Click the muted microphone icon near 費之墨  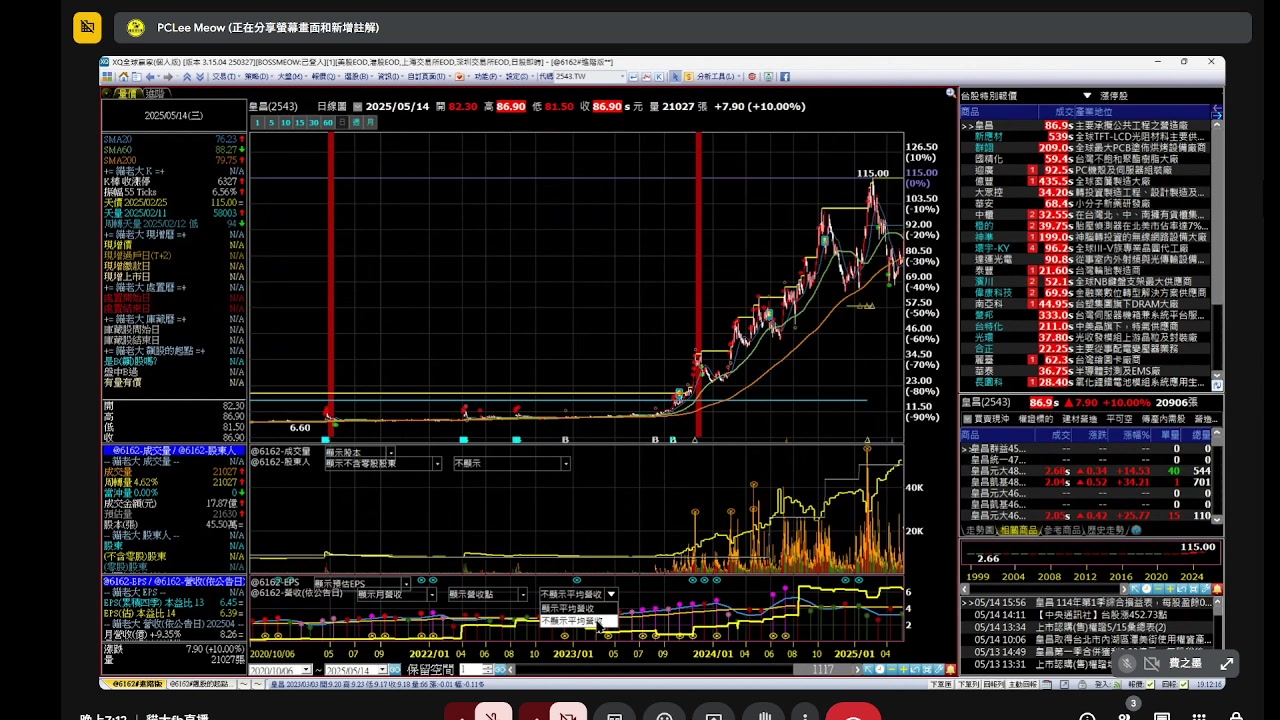pos(1128,663)
